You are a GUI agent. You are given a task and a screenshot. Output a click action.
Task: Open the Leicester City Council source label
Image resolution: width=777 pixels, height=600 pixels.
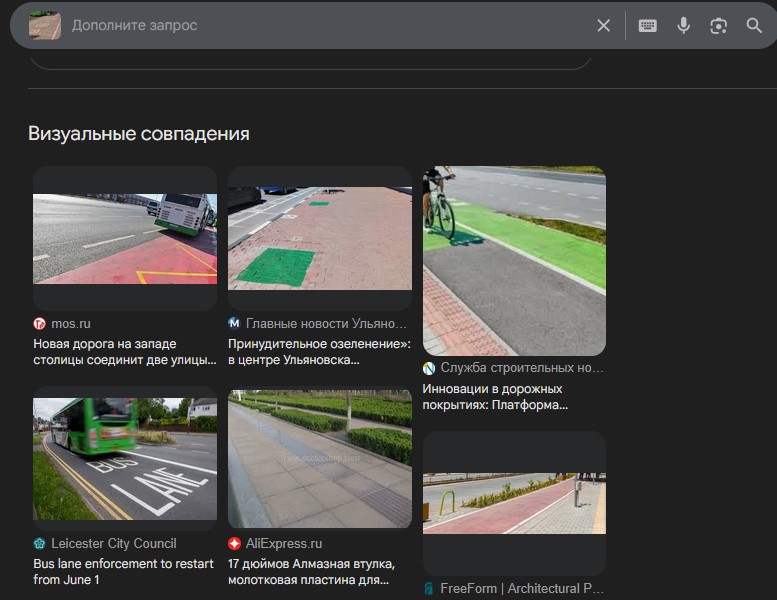tap(113, 544)
